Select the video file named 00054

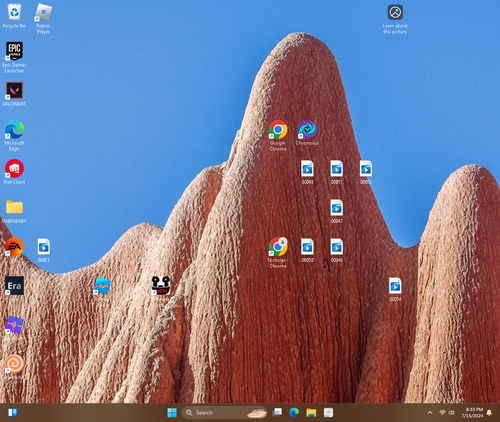tap(395, 289)
